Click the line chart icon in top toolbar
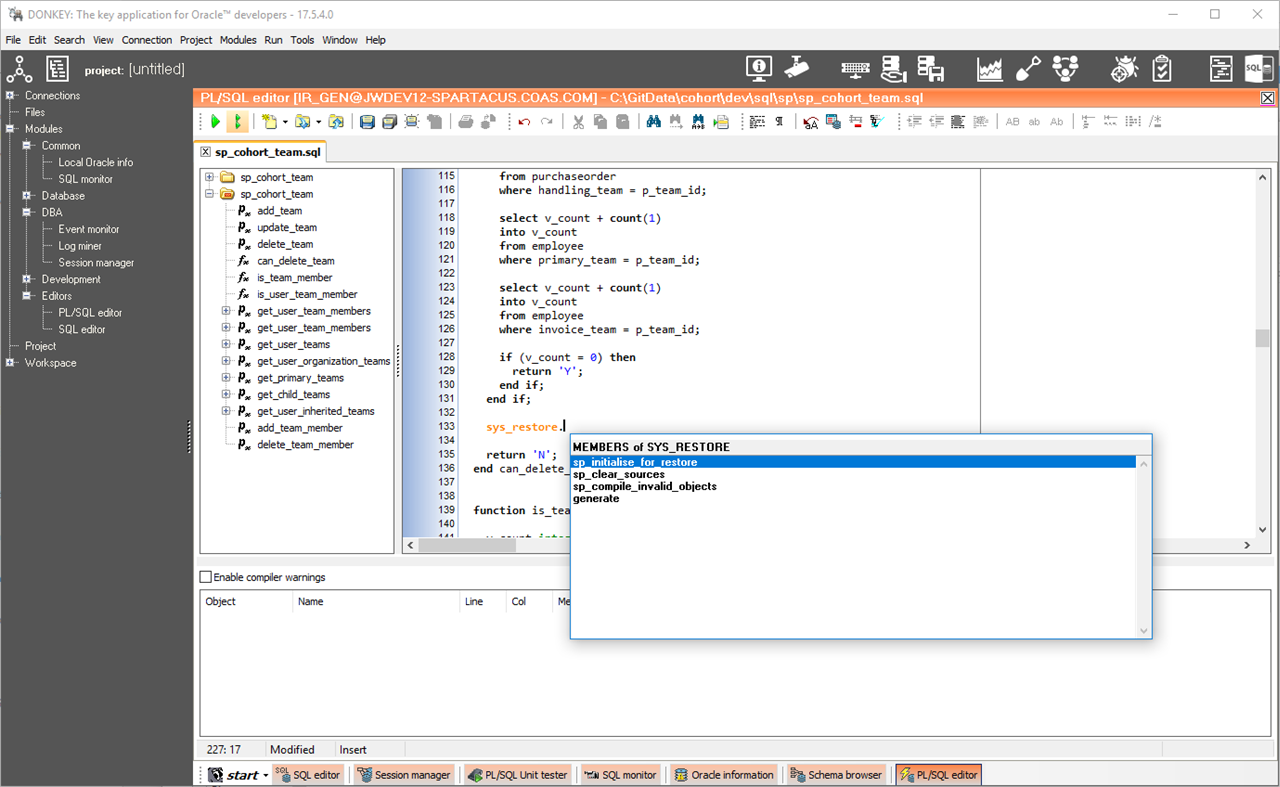This screenshot has width=1280, height=787. pyautogui.click(x=989, y=69)
